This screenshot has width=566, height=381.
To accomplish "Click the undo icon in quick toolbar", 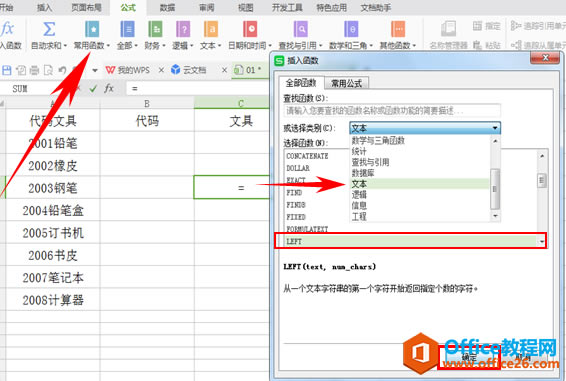I will [62, 70].
